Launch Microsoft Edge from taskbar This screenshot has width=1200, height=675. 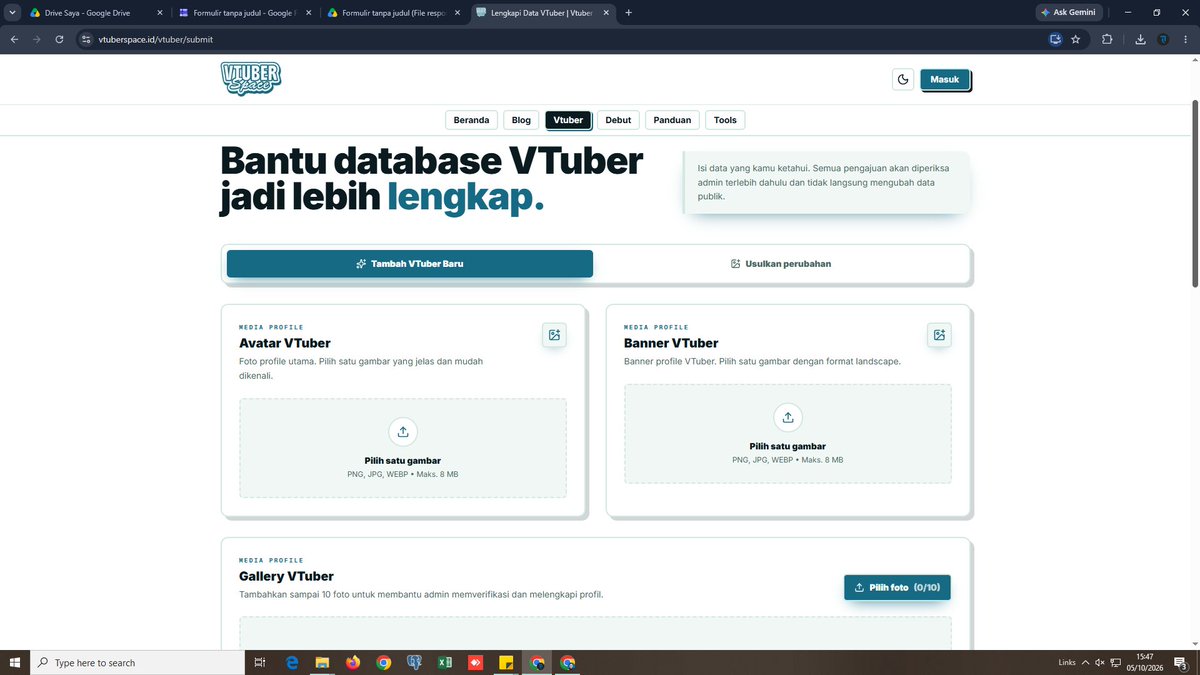point(292,662)
